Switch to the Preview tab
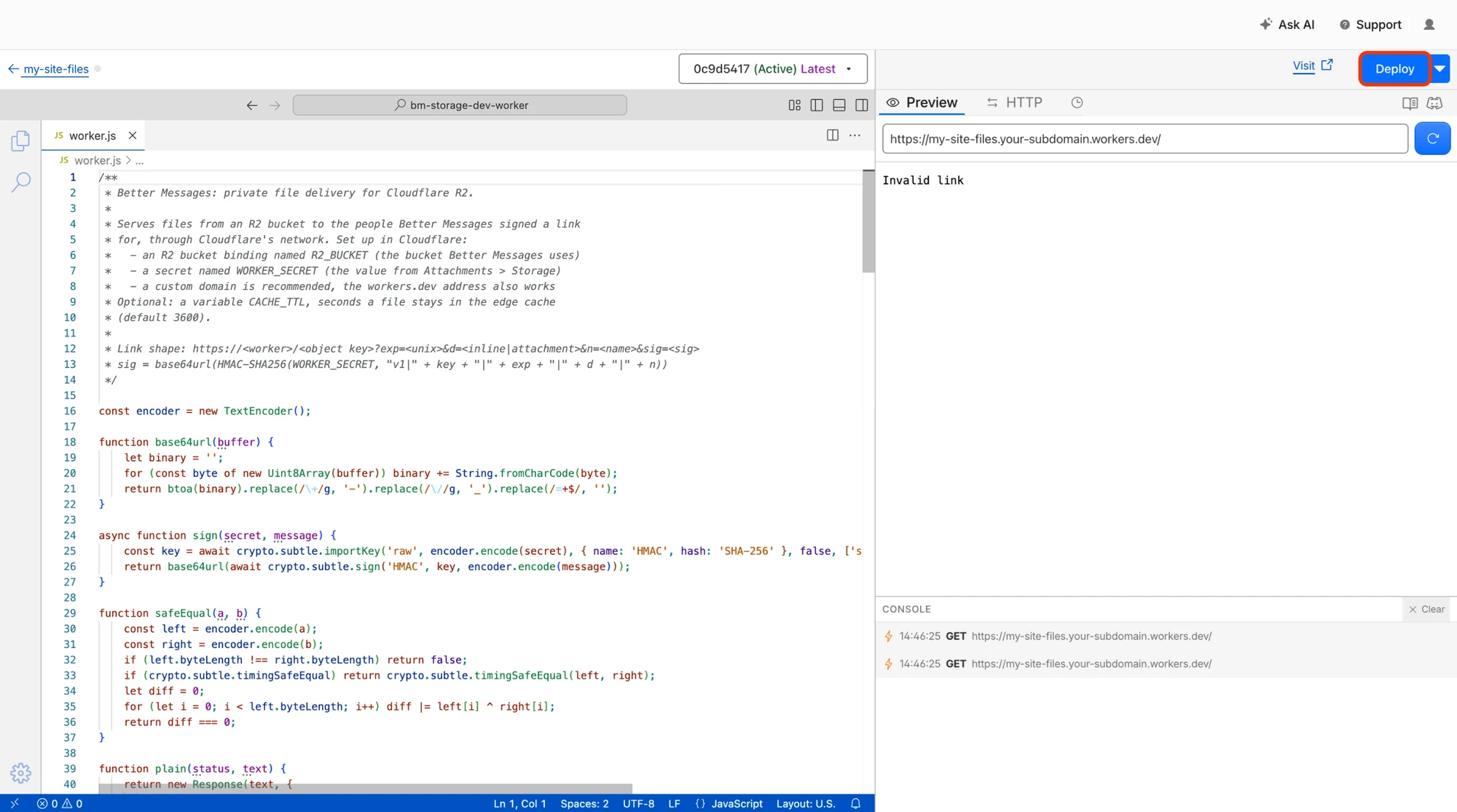Image resolution: width=1457 pixels, height=812 pixels. [x=922, y=103]
